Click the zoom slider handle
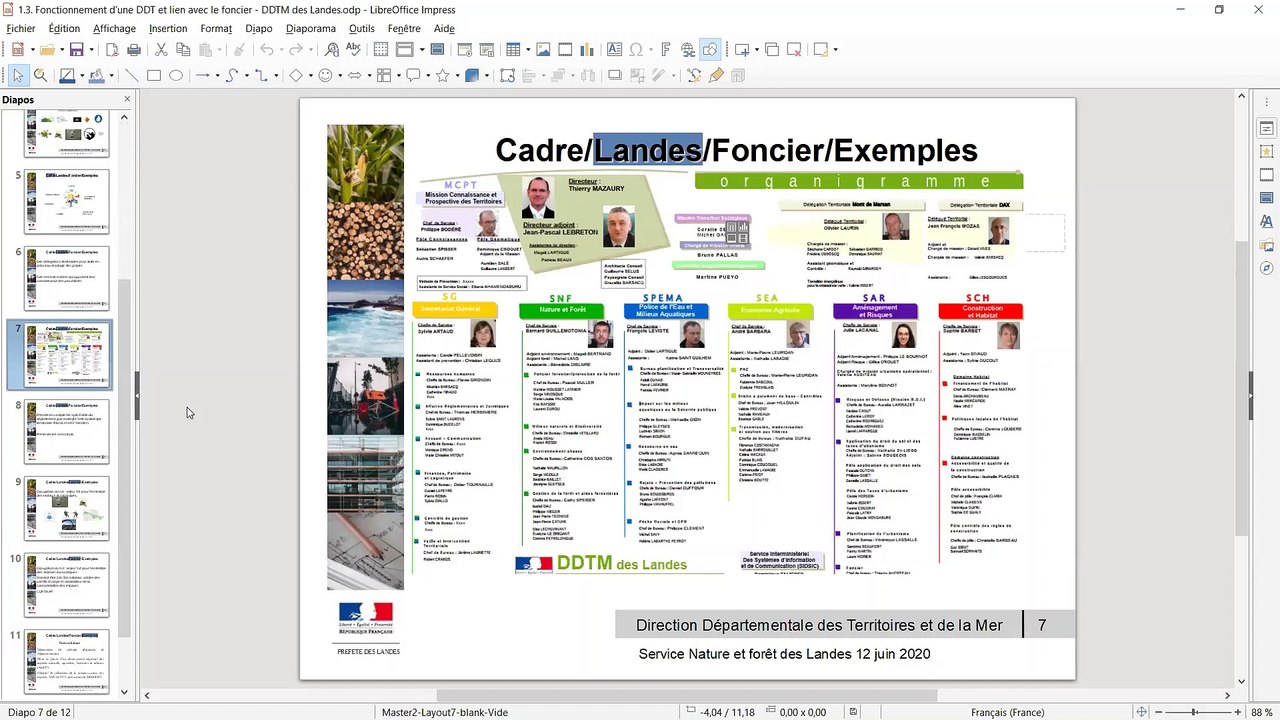This screenshot has height=720, width=1280. 1194,712
